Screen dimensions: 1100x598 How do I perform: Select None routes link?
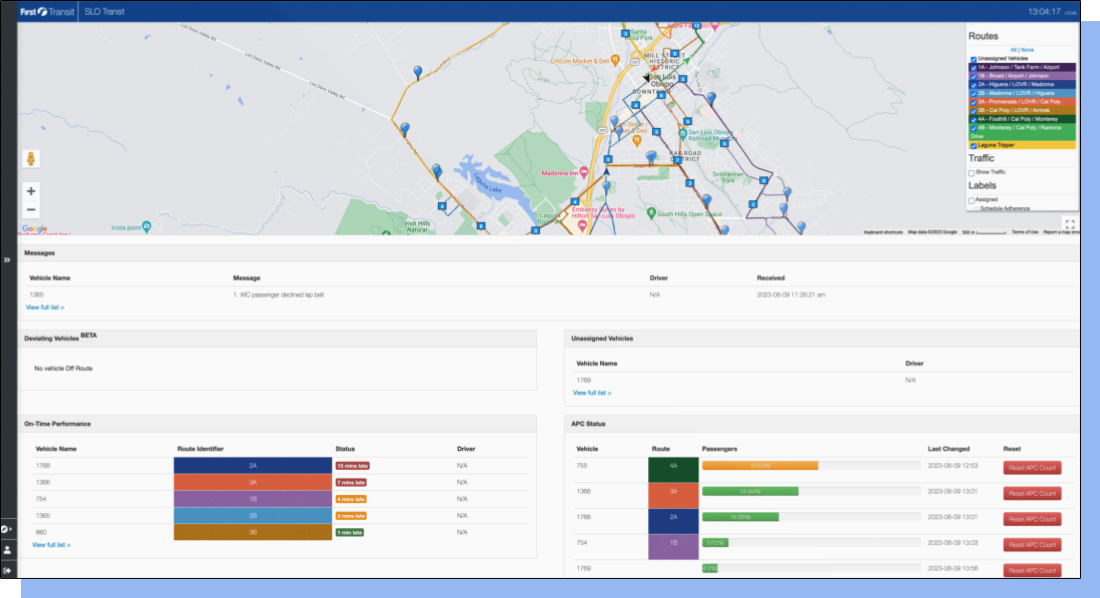tap(1027, 50)
